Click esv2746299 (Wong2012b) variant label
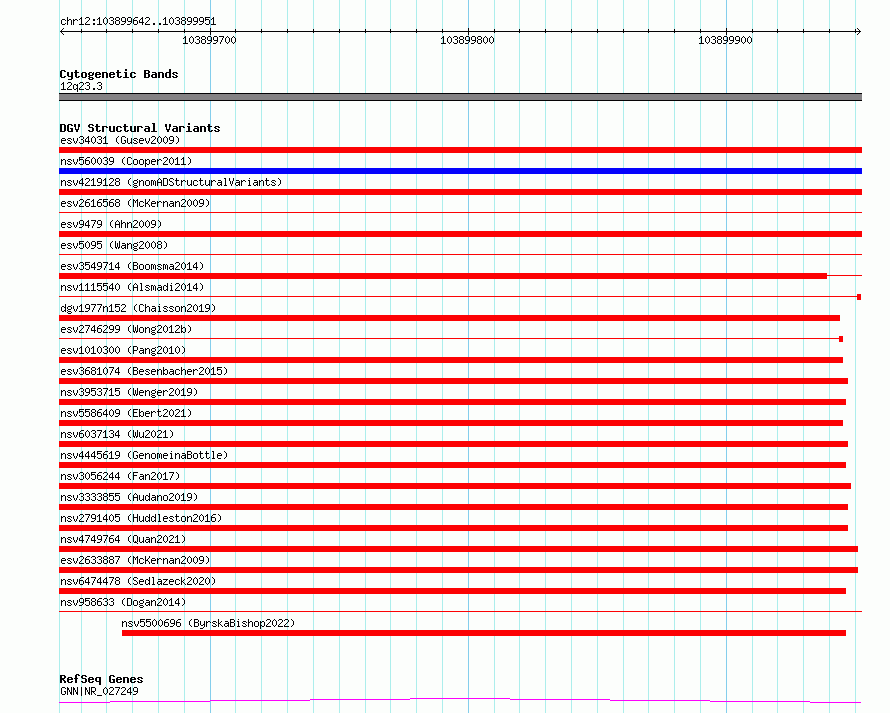 (x=126, y=329)
